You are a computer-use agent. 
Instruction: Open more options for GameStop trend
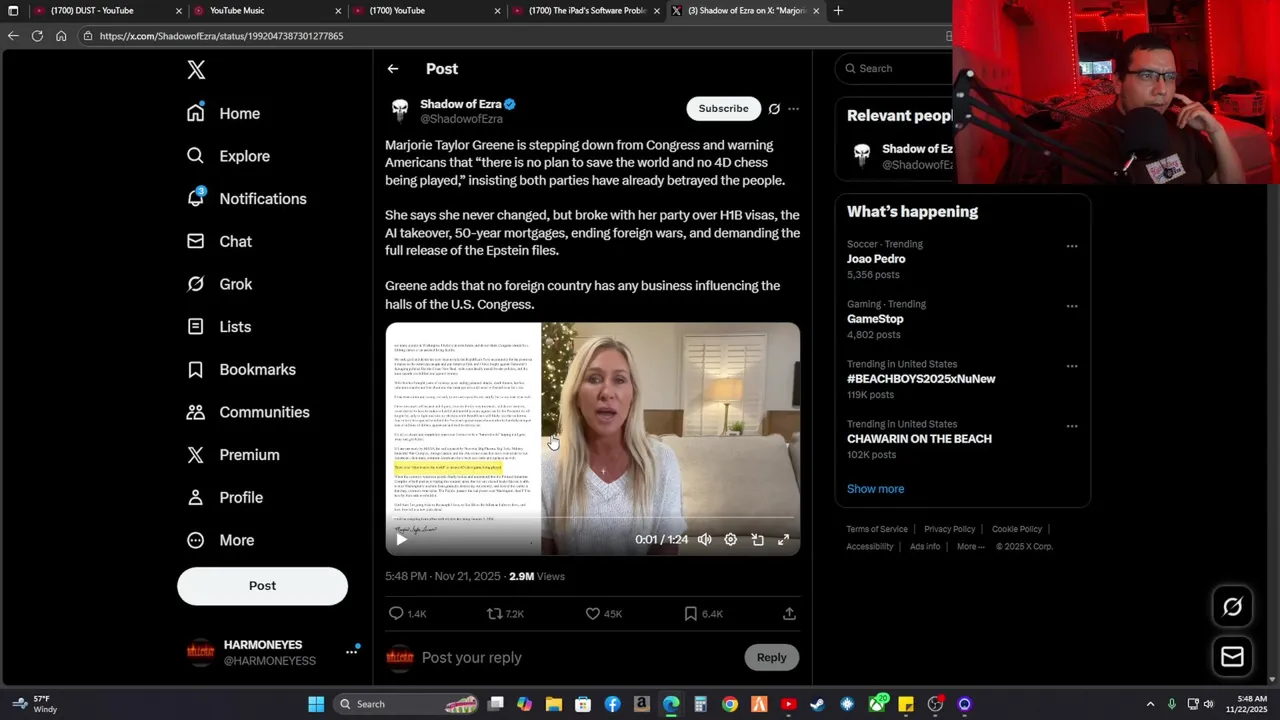coord(1072,306)
